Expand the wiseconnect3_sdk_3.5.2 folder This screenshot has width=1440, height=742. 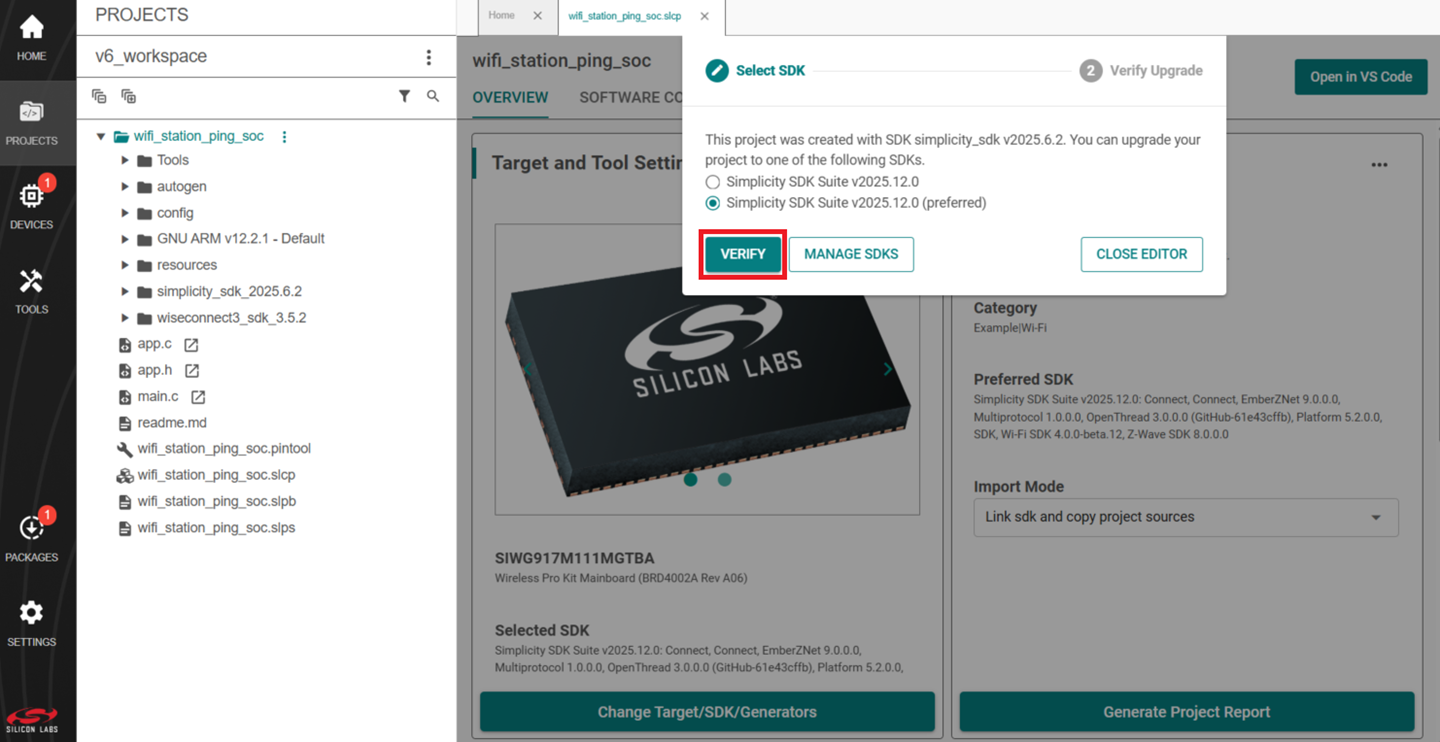pos(125,318)
